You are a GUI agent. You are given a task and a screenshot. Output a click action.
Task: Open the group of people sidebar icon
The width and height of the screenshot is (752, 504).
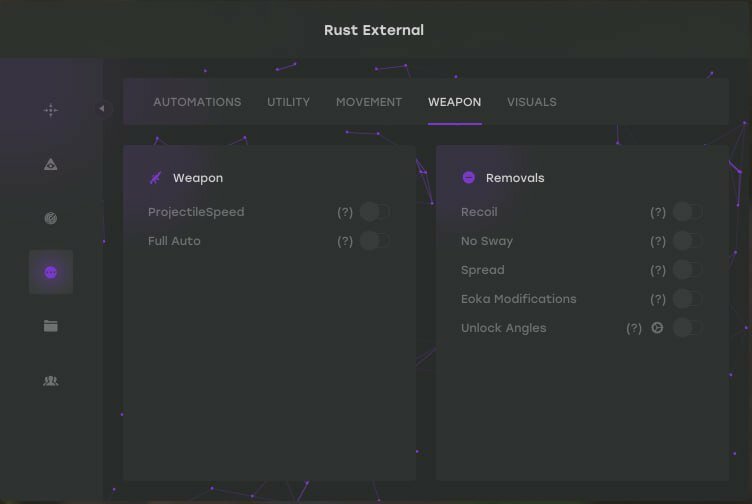tap(51, 381)
